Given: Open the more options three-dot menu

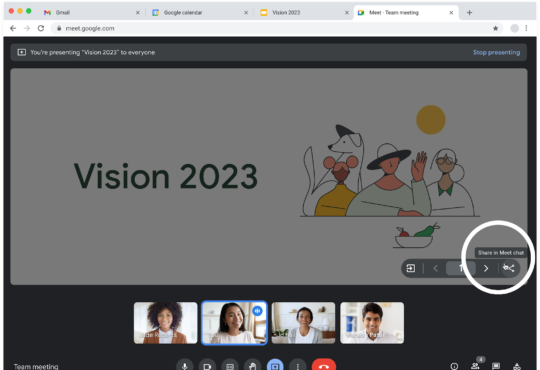Looking at the screenshot, I should pos(298,365).
